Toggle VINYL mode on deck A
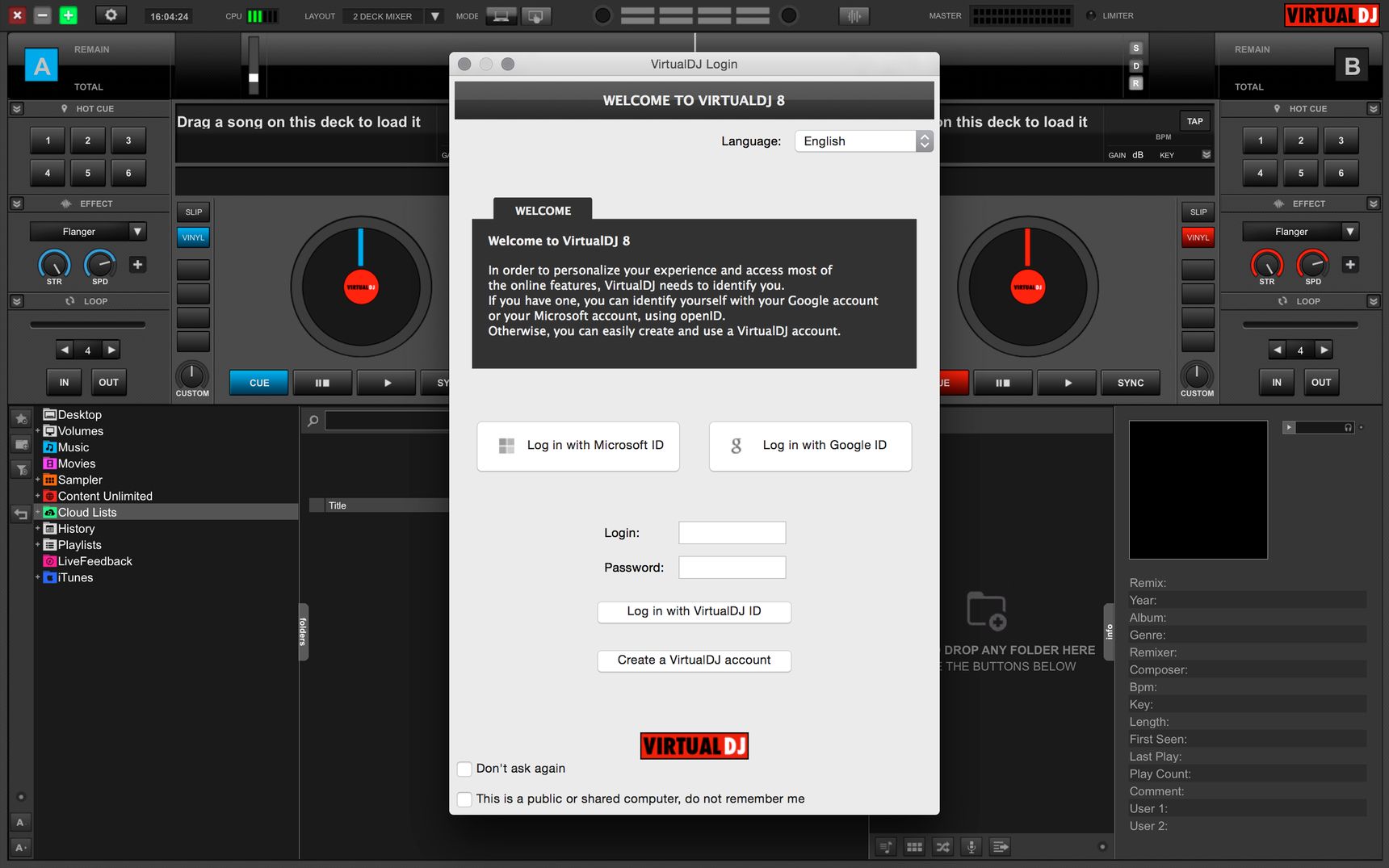This screenshot has width=1389, height=868. (194, 237)
